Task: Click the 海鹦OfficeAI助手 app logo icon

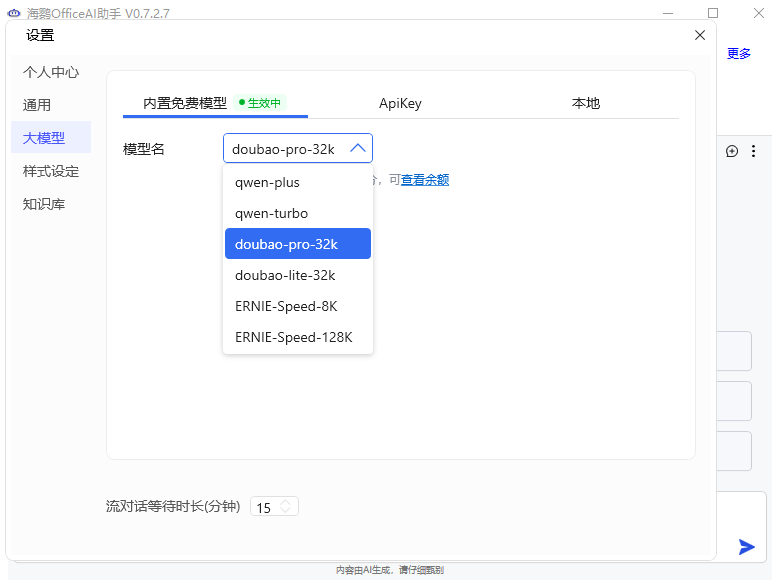Action: pos(14,13)
